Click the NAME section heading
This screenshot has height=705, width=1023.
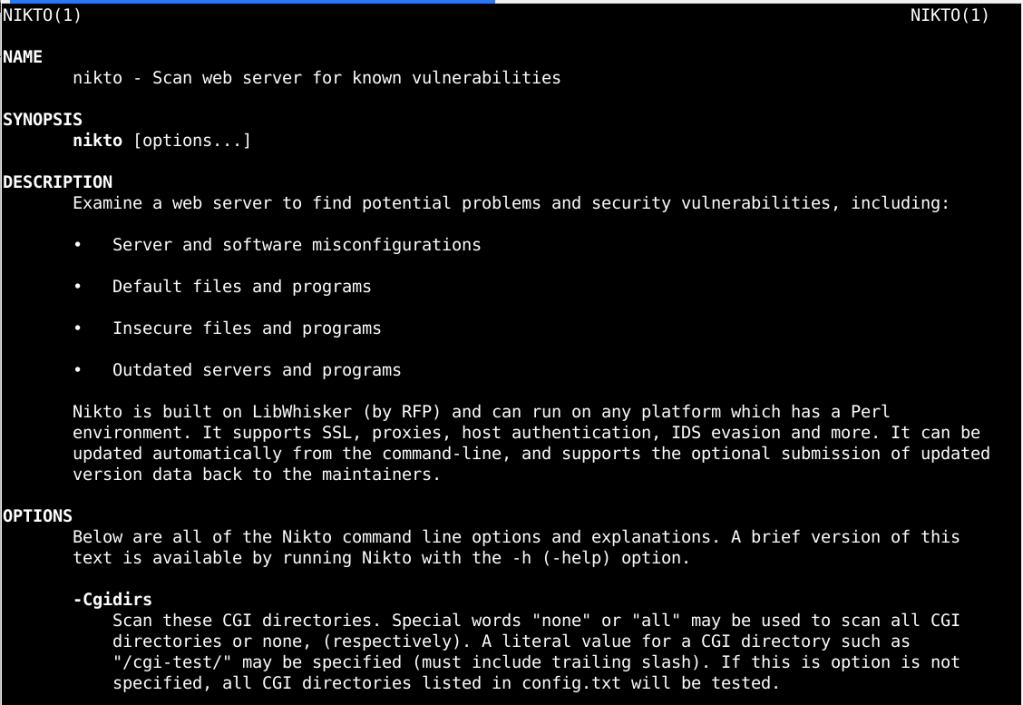22,57
